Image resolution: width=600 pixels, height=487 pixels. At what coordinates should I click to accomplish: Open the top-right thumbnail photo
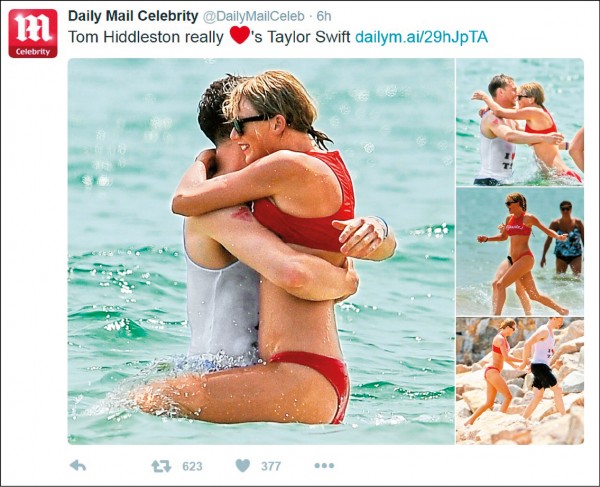[x=520, y=122]
